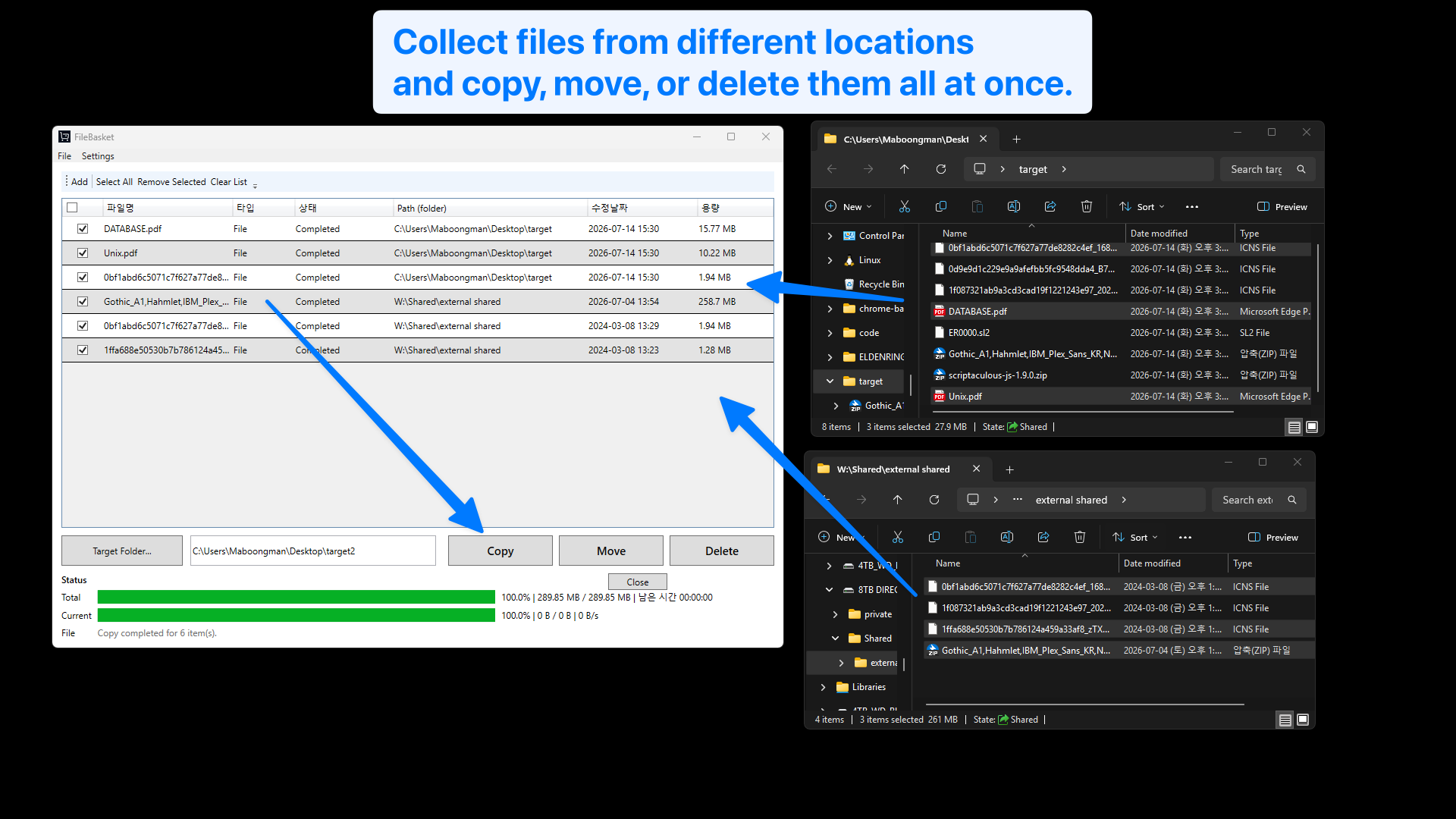Click Clear List in FileBasket toolbar

click(x=229, y=182)
